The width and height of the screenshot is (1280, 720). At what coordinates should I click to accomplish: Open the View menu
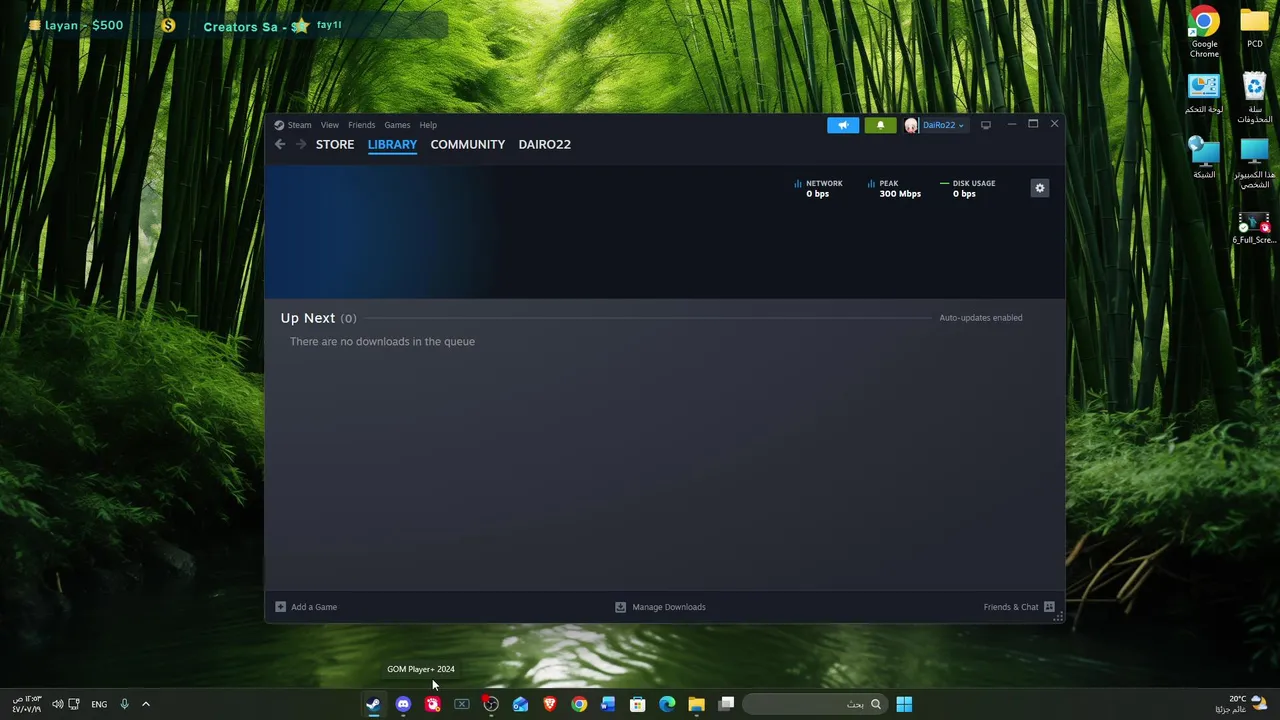click(x=330, y=125)
